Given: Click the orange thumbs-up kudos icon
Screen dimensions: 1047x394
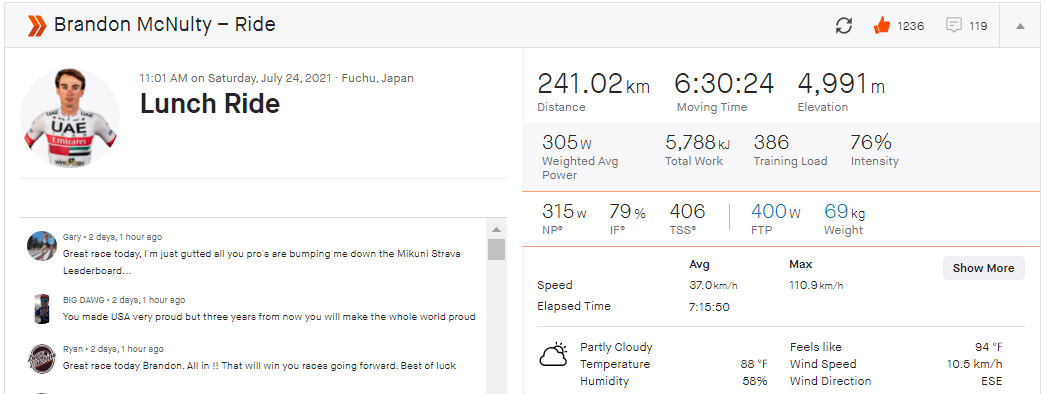Looking at the screenshot, I should click(x=882, y=26).
